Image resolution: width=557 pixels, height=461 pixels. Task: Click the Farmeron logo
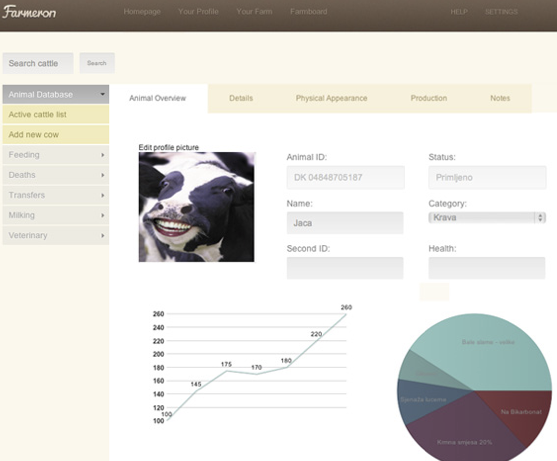pos(29,12)
